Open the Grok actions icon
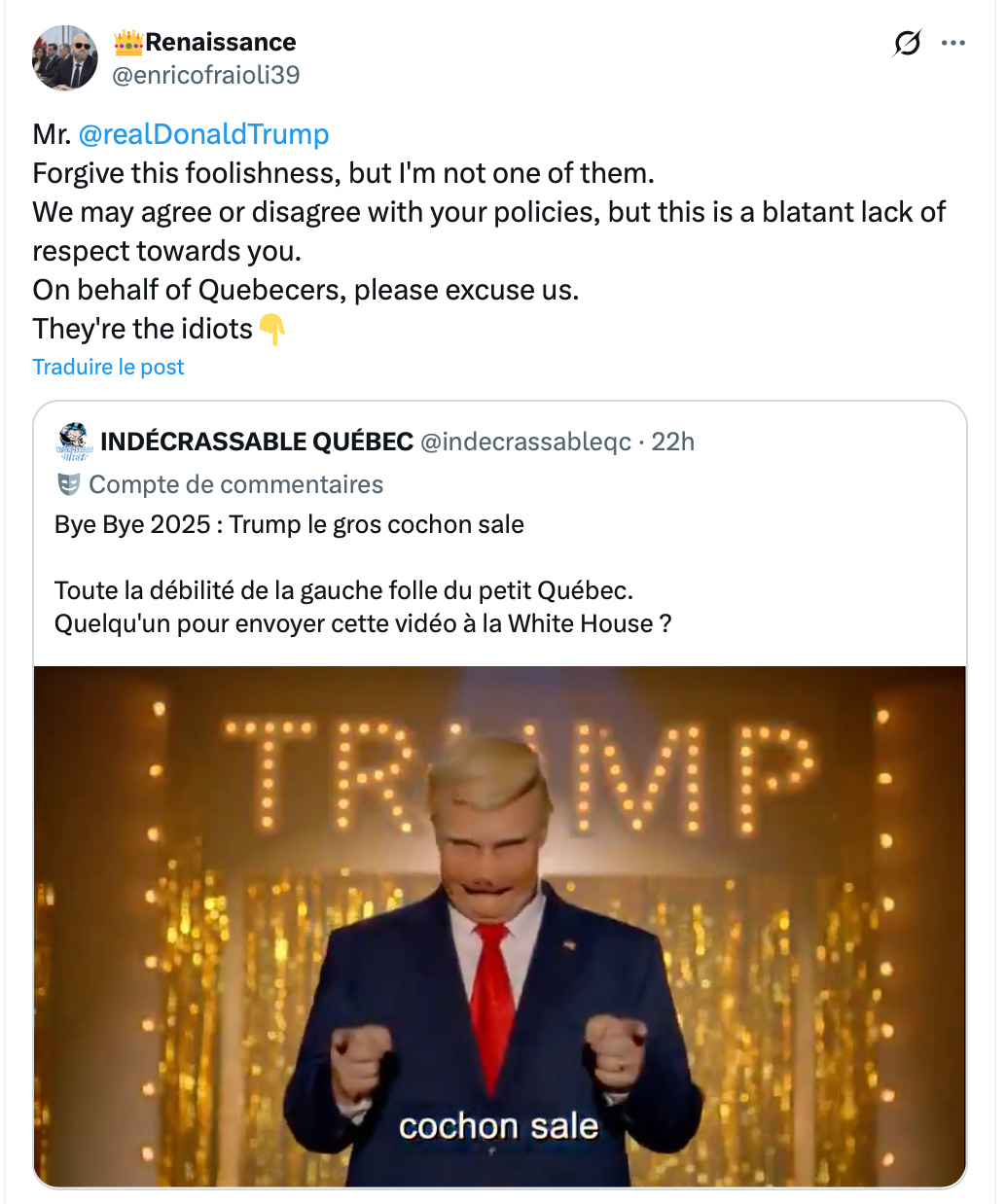The height and width of the screenshot is (1204, 1006). tap(907, 43)
